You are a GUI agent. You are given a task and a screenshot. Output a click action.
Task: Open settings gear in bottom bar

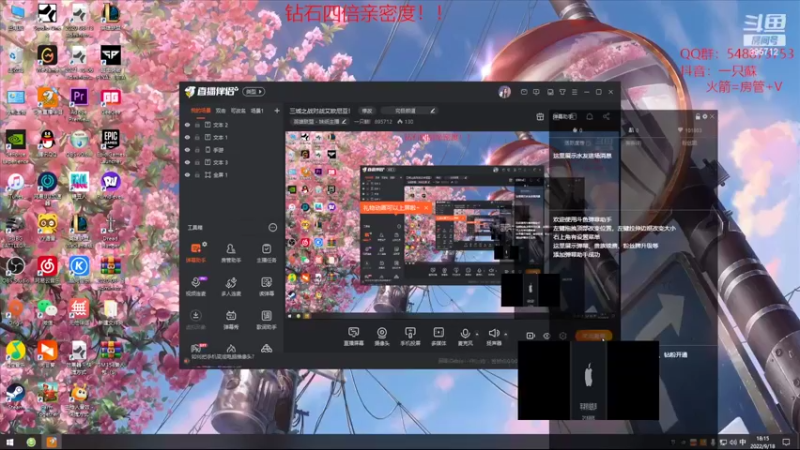(563, 336)
